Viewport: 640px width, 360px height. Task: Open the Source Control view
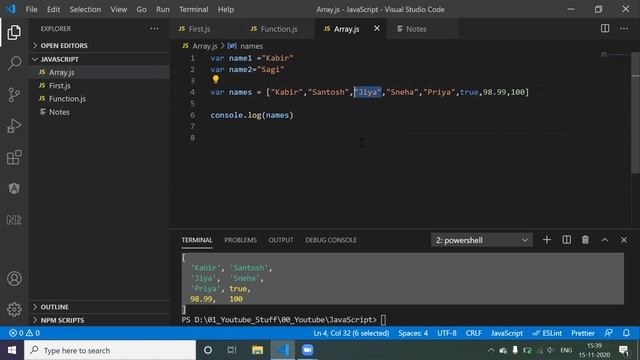14,95
